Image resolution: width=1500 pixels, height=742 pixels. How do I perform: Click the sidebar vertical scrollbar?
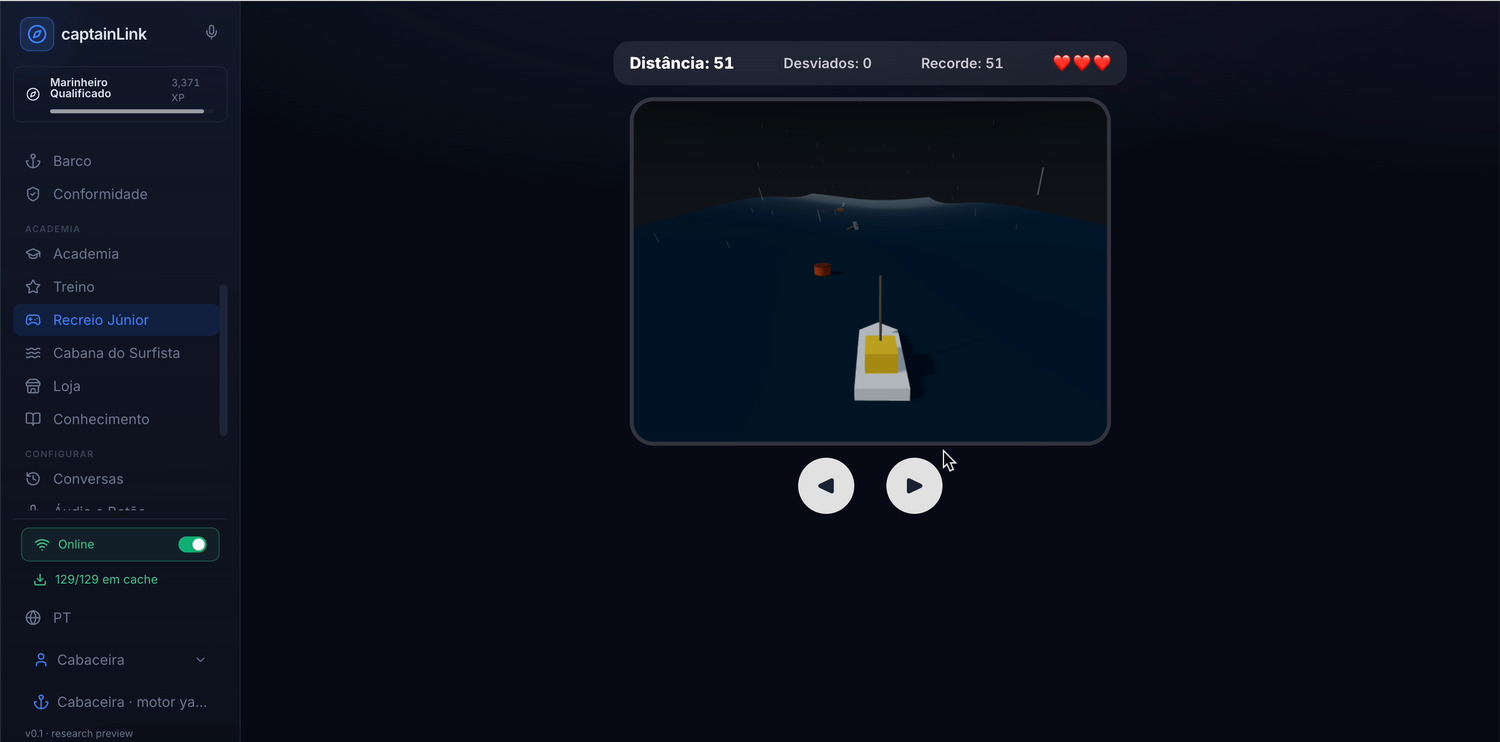coord(223,360)
